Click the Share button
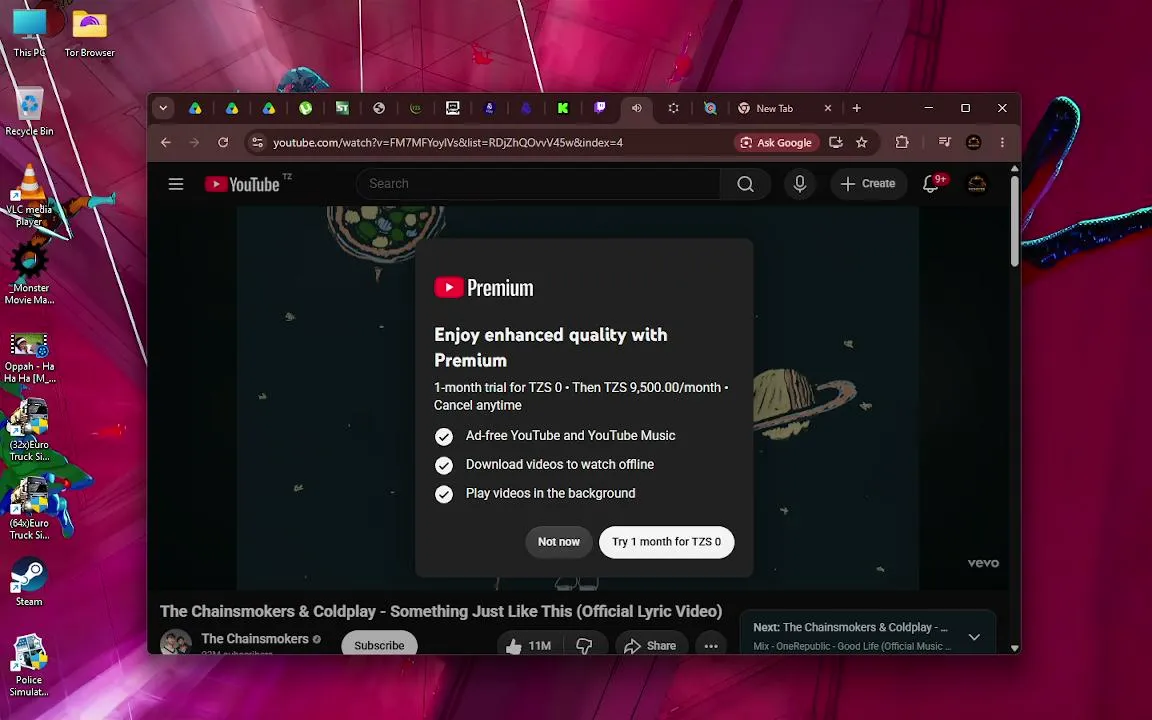The width and height of the screenshot is (1152, 720). [650, 645]
